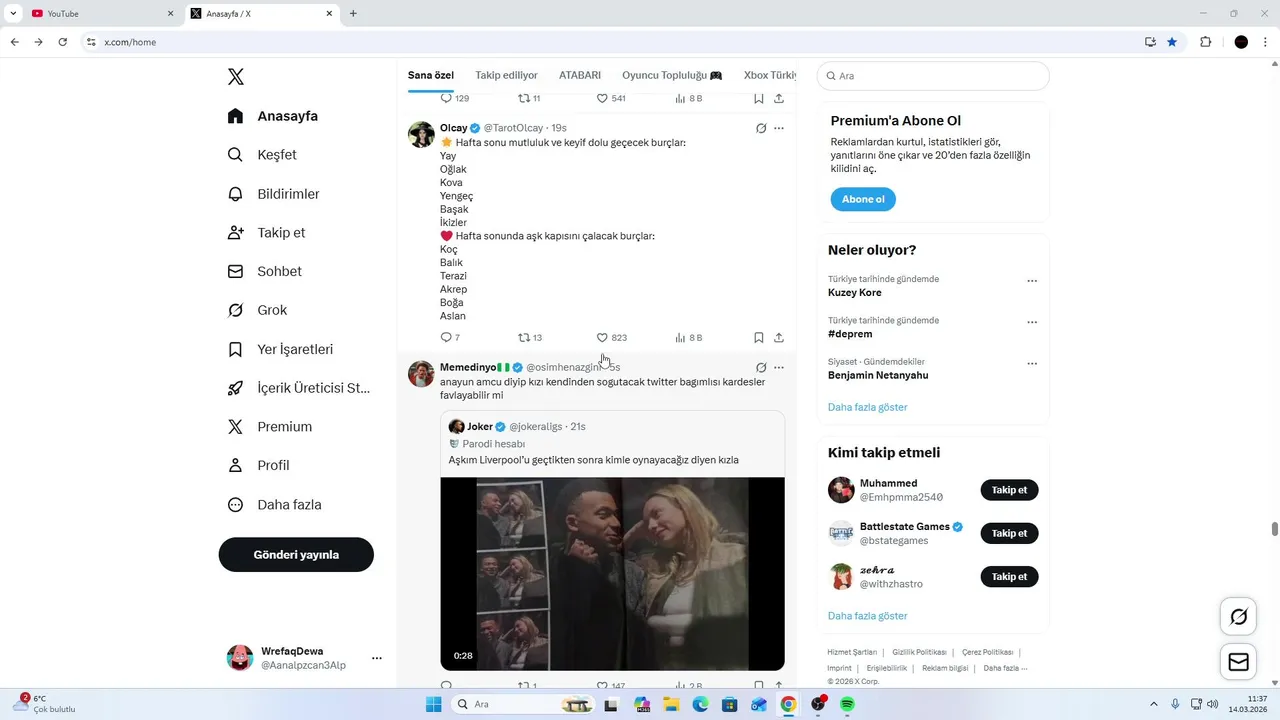This screenshot has width=1280, height=720.
Task: Open options for #deprem trend
Action: tap(1032, 322)
